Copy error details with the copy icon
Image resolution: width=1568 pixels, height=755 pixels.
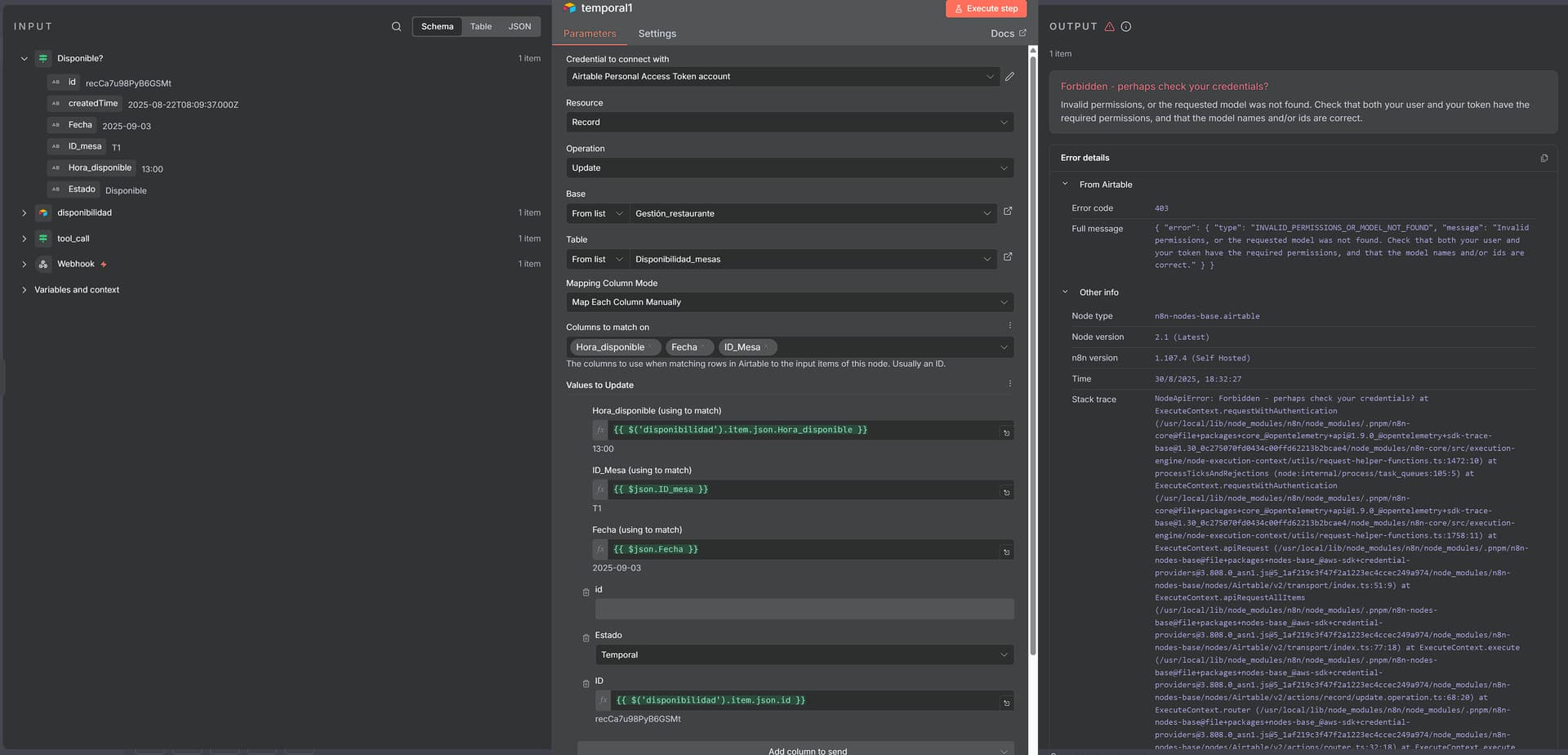[1543, 159]
